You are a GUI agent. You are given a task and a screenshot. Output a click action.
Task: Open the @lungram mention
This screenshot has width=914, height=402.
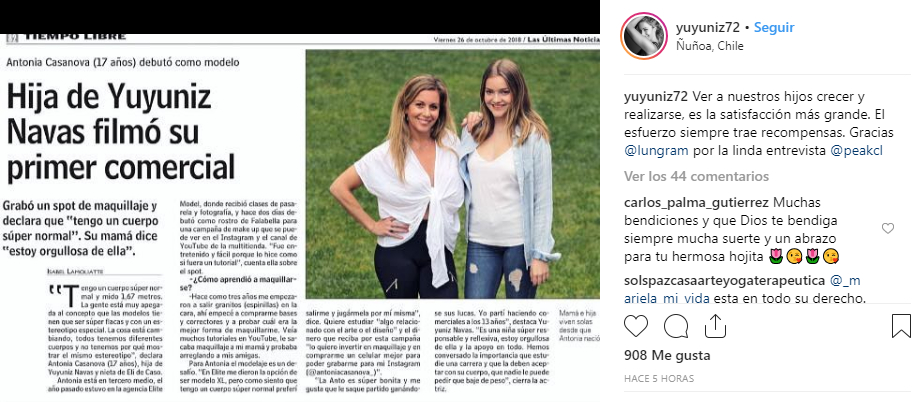point(657,150)
